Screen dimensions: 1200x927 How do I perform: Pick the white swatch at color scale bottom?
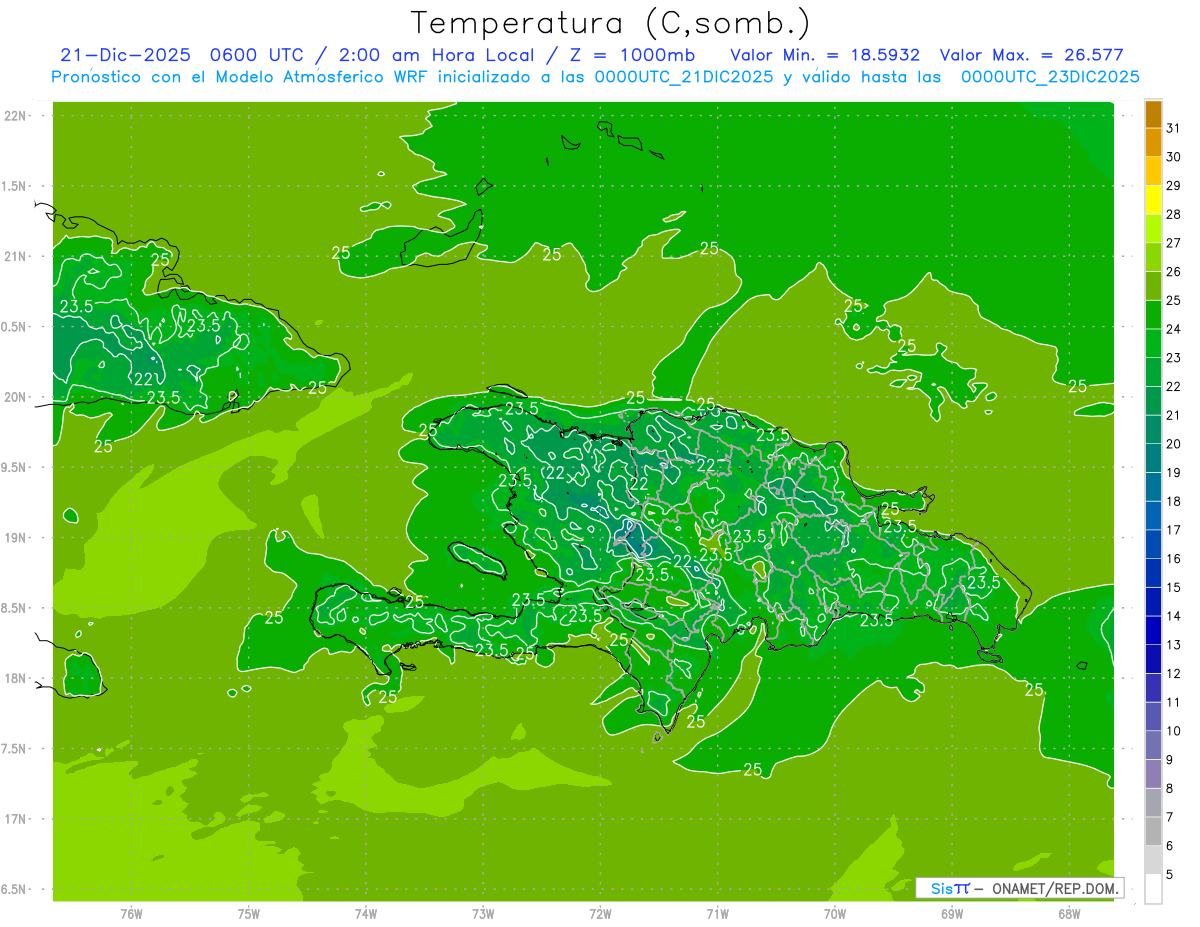(1153, 888)
